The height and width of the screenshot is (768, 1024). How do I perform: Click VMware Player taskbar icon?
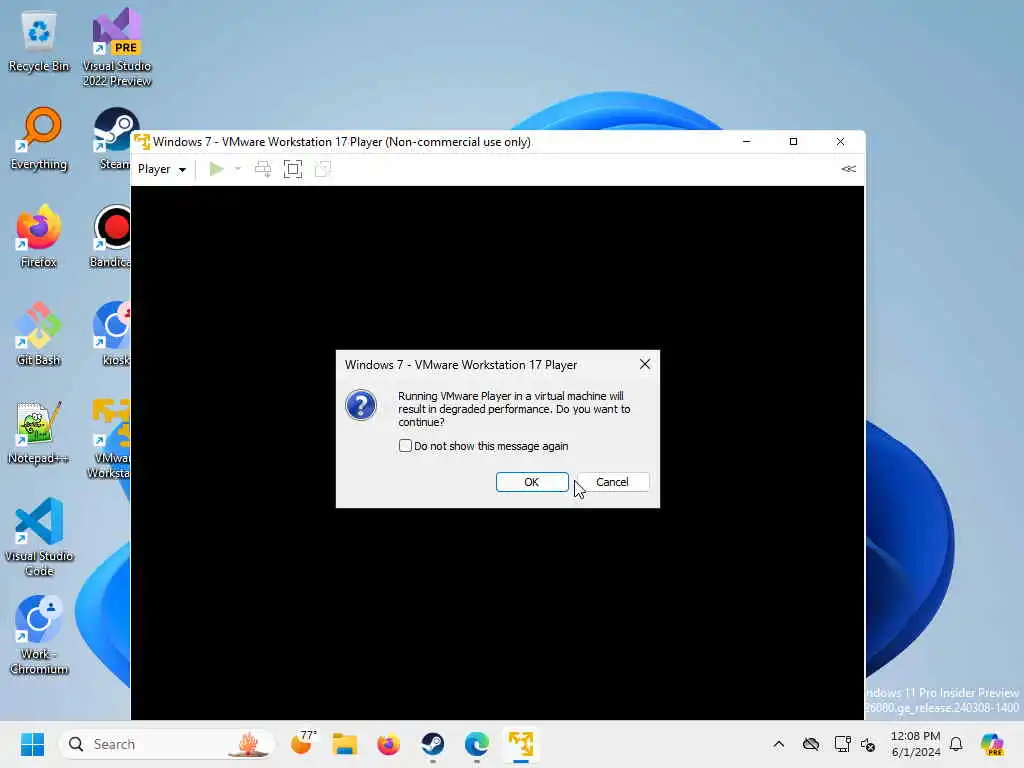(x=520, y=744)
